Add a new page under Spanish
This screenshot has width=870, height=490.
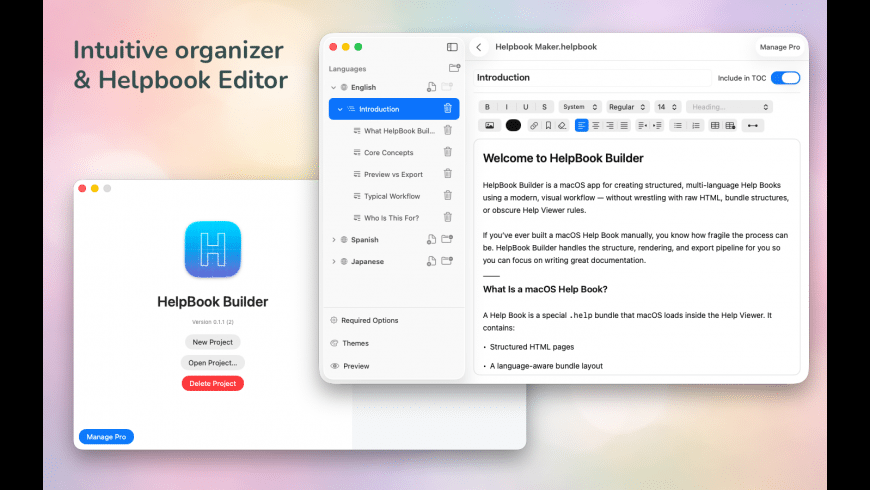coord(431,239)
